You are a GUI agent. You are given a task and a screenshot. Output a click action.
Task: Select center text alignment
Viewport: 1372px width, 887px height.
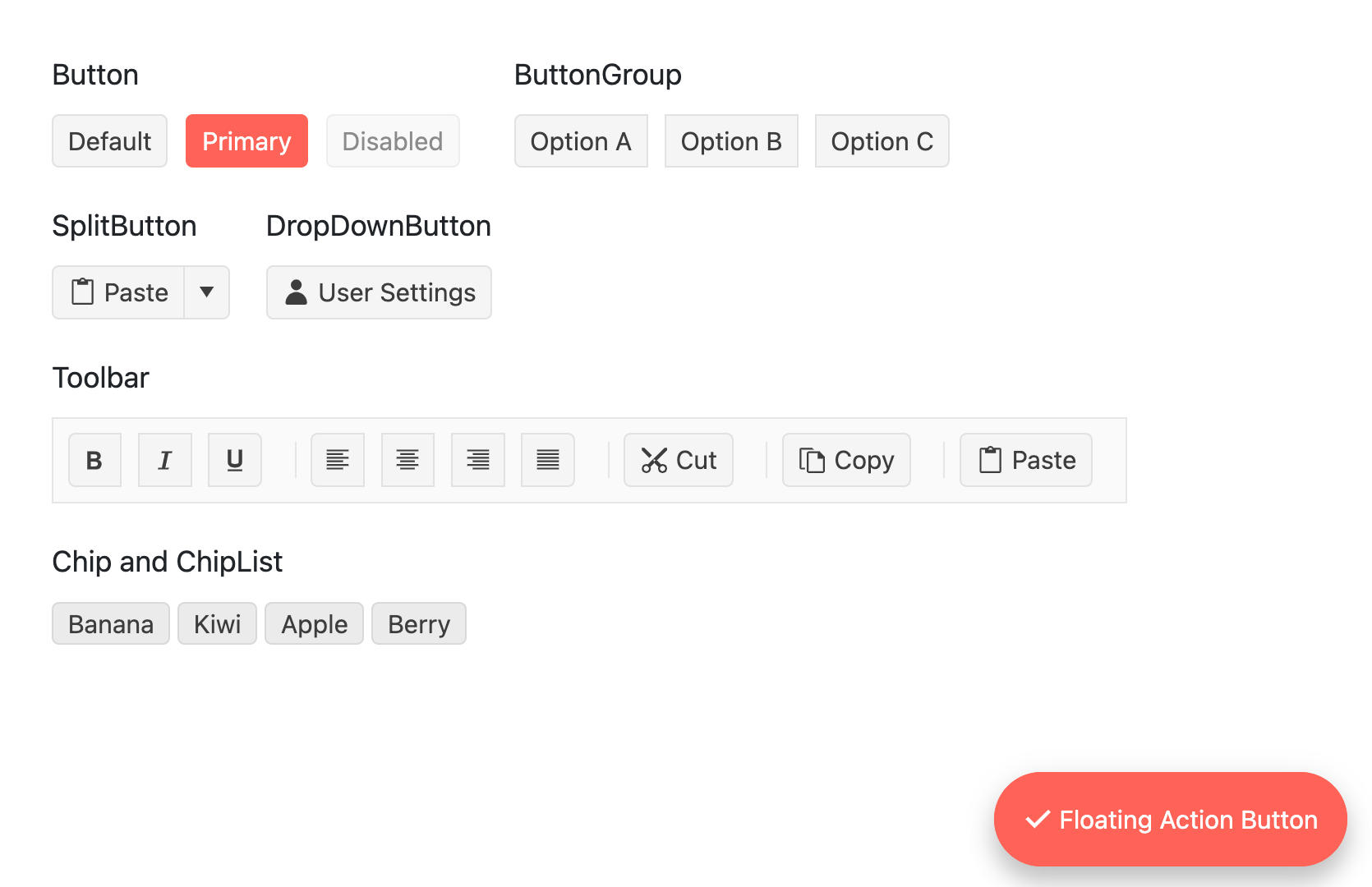coord(407,460)
